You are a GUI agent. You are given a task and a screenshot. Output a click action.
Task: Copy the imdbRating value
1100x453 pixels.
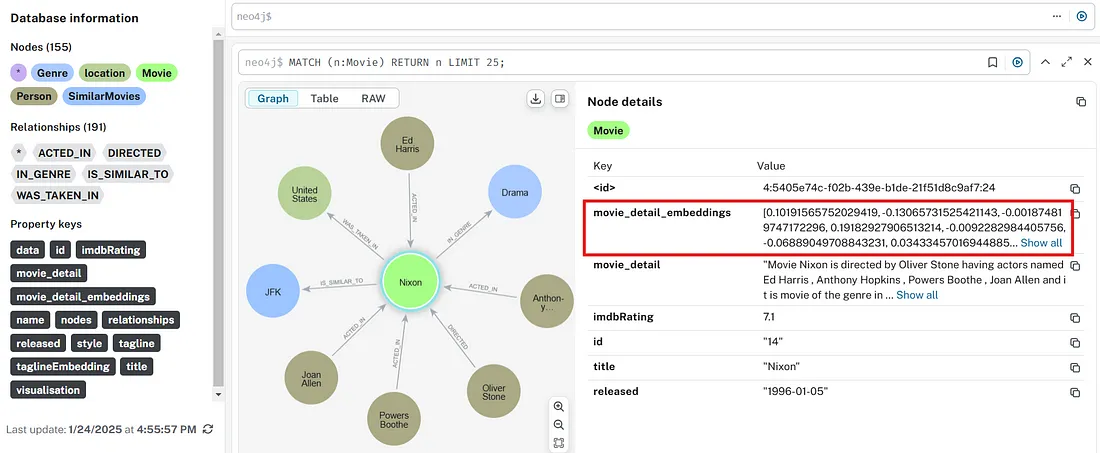click(x=1074, y=318)
